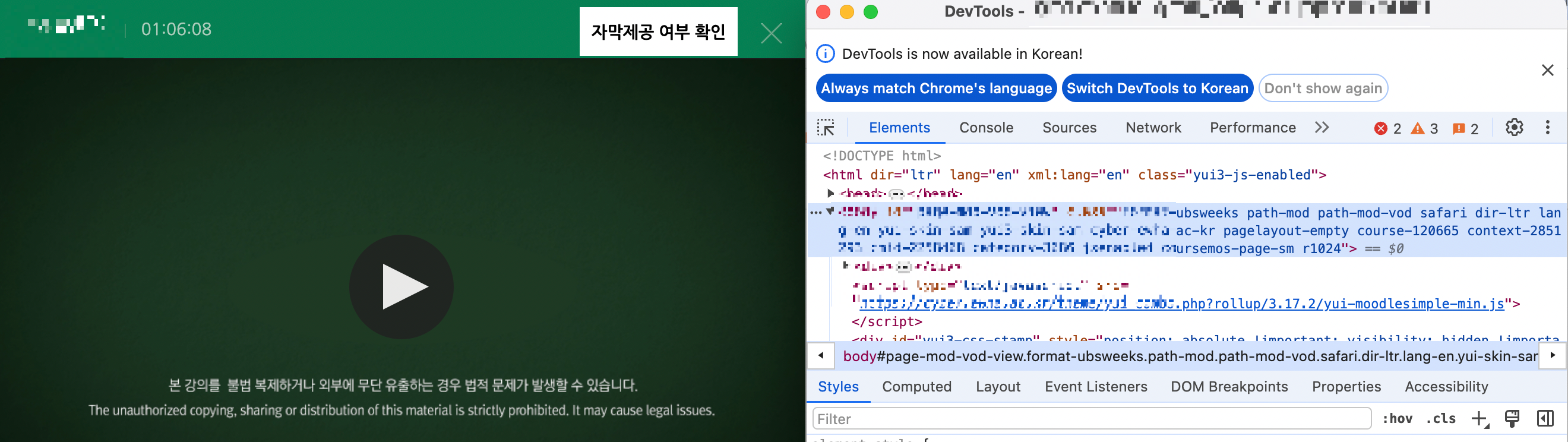Click the macOS yellow minimize button of DevTools

pos(847,12)
